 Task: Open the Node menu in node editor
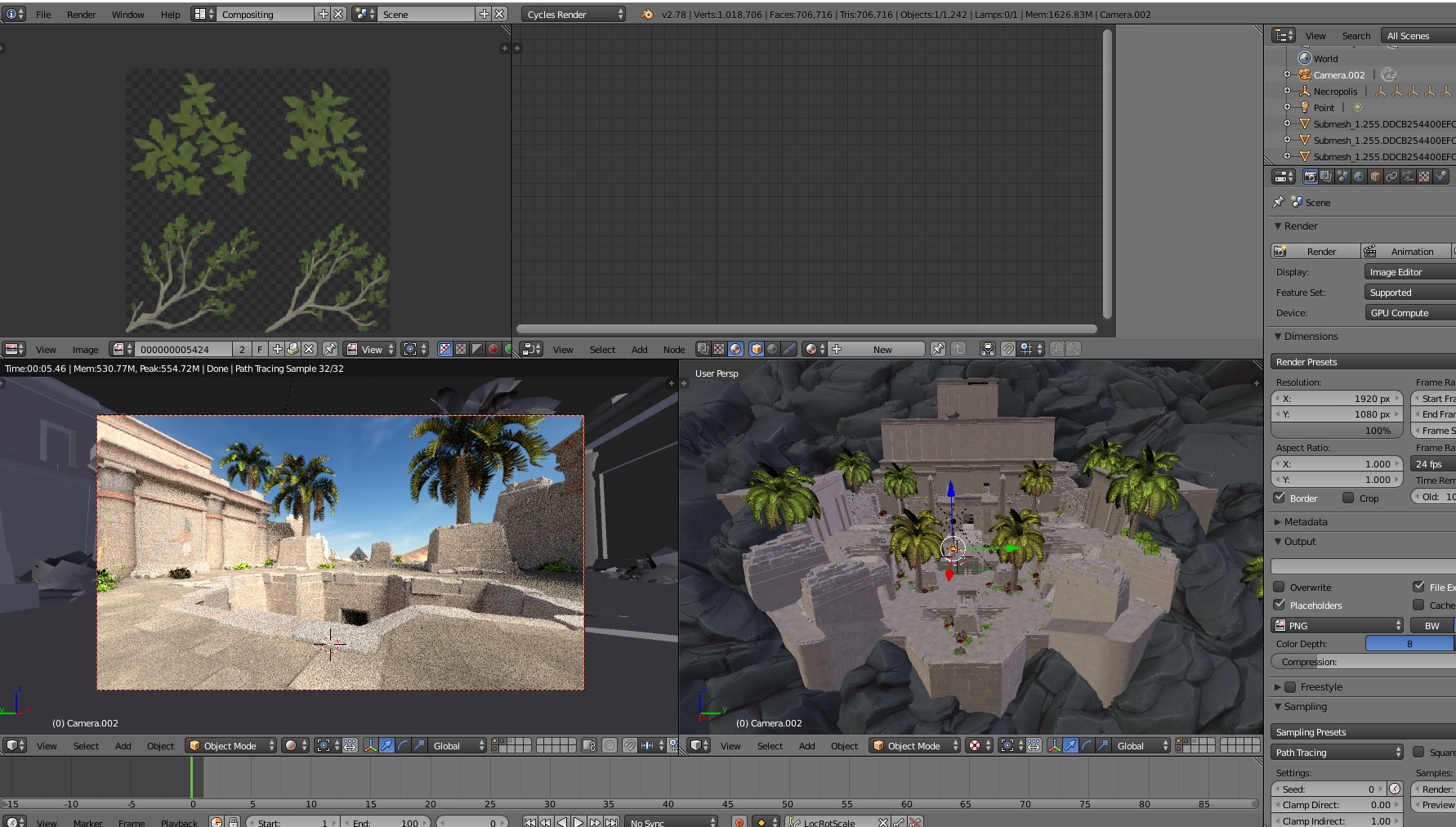[673, 349]
